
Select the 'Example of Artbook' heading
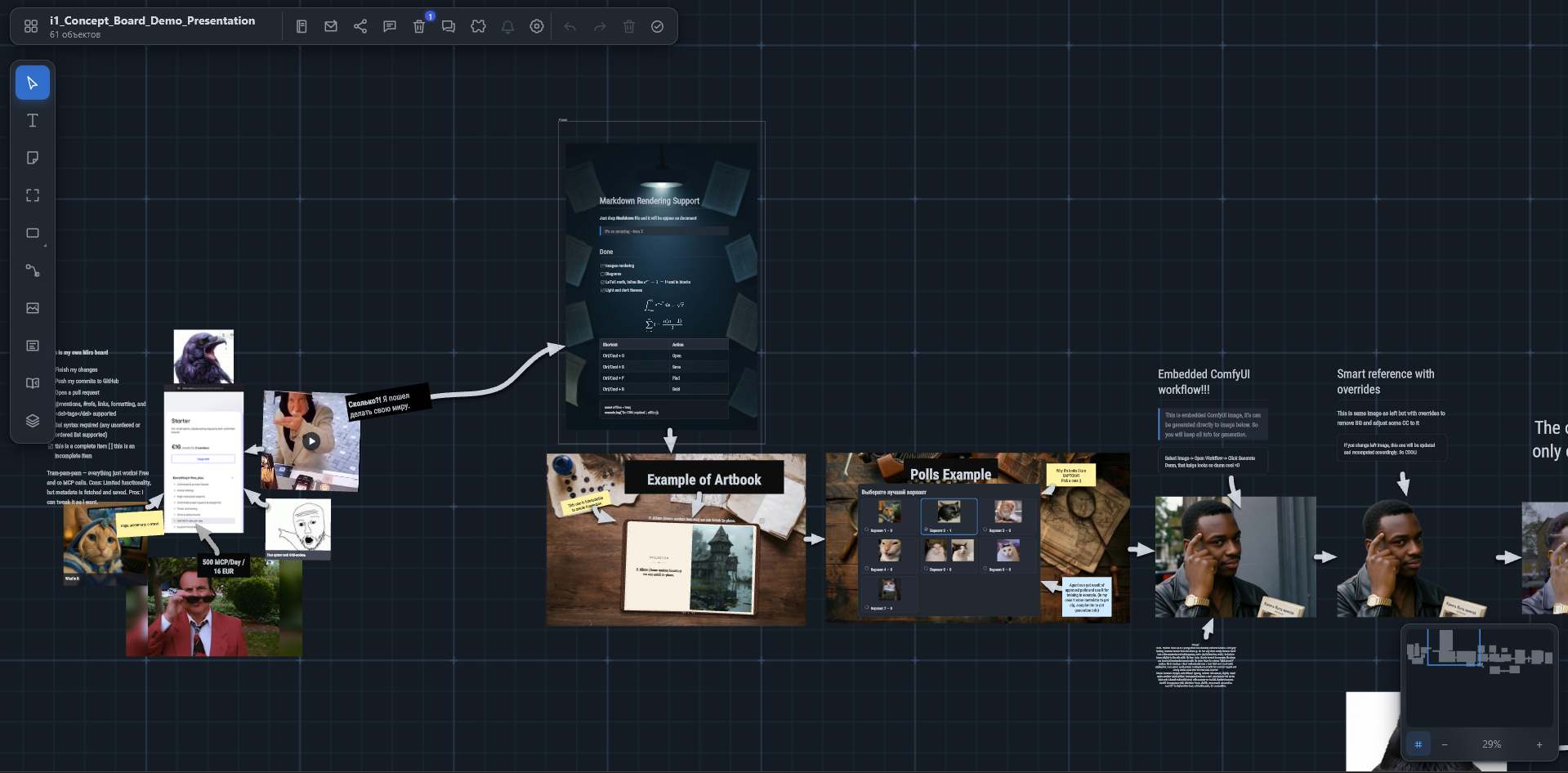(704, 480)
